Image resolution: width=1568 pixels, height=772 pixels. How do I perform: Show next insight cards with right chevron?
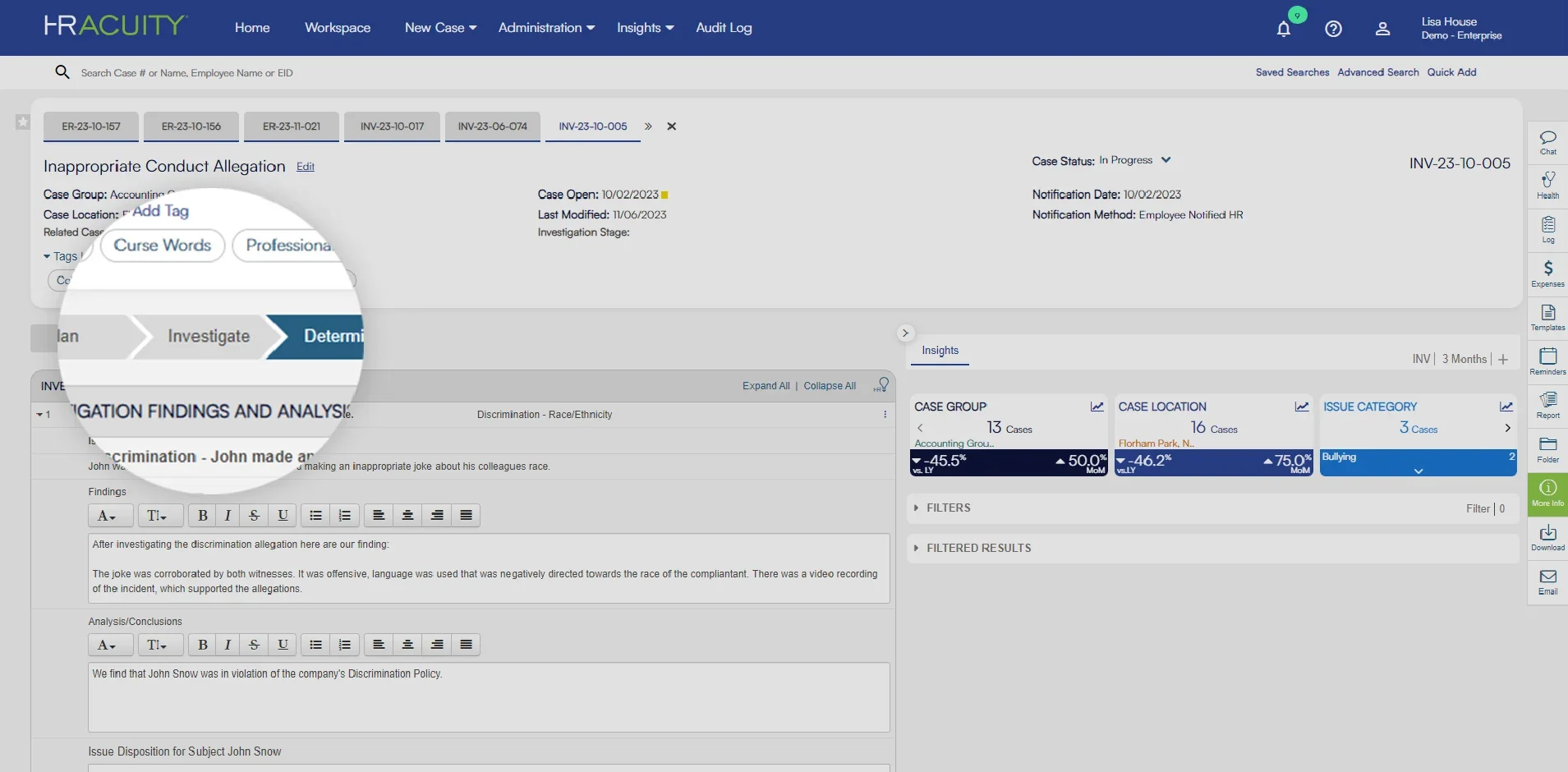click(x=1507, y=428)
